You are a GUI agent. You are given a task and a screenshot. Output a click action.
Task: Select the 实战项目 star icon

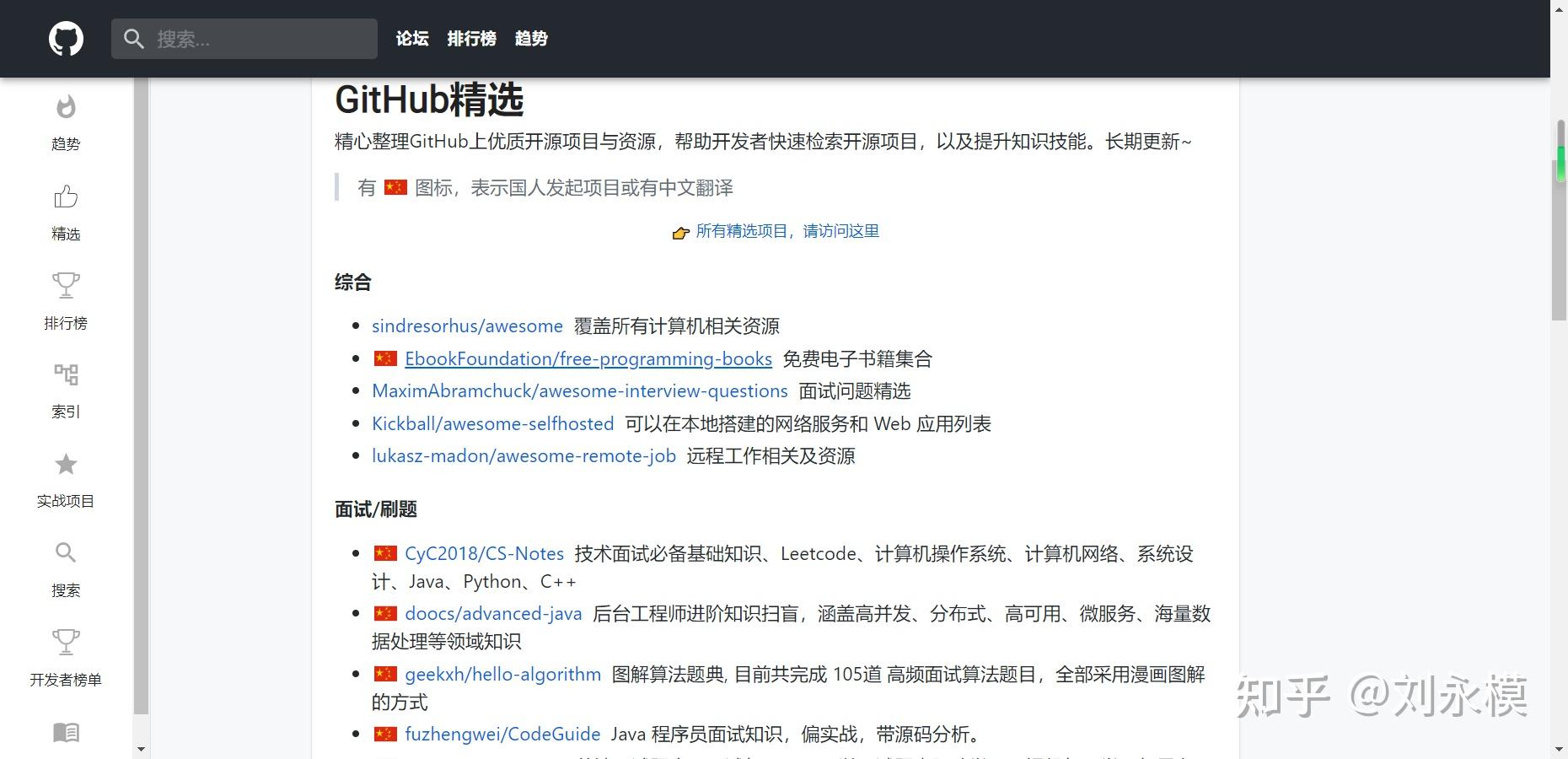point(65,465)
